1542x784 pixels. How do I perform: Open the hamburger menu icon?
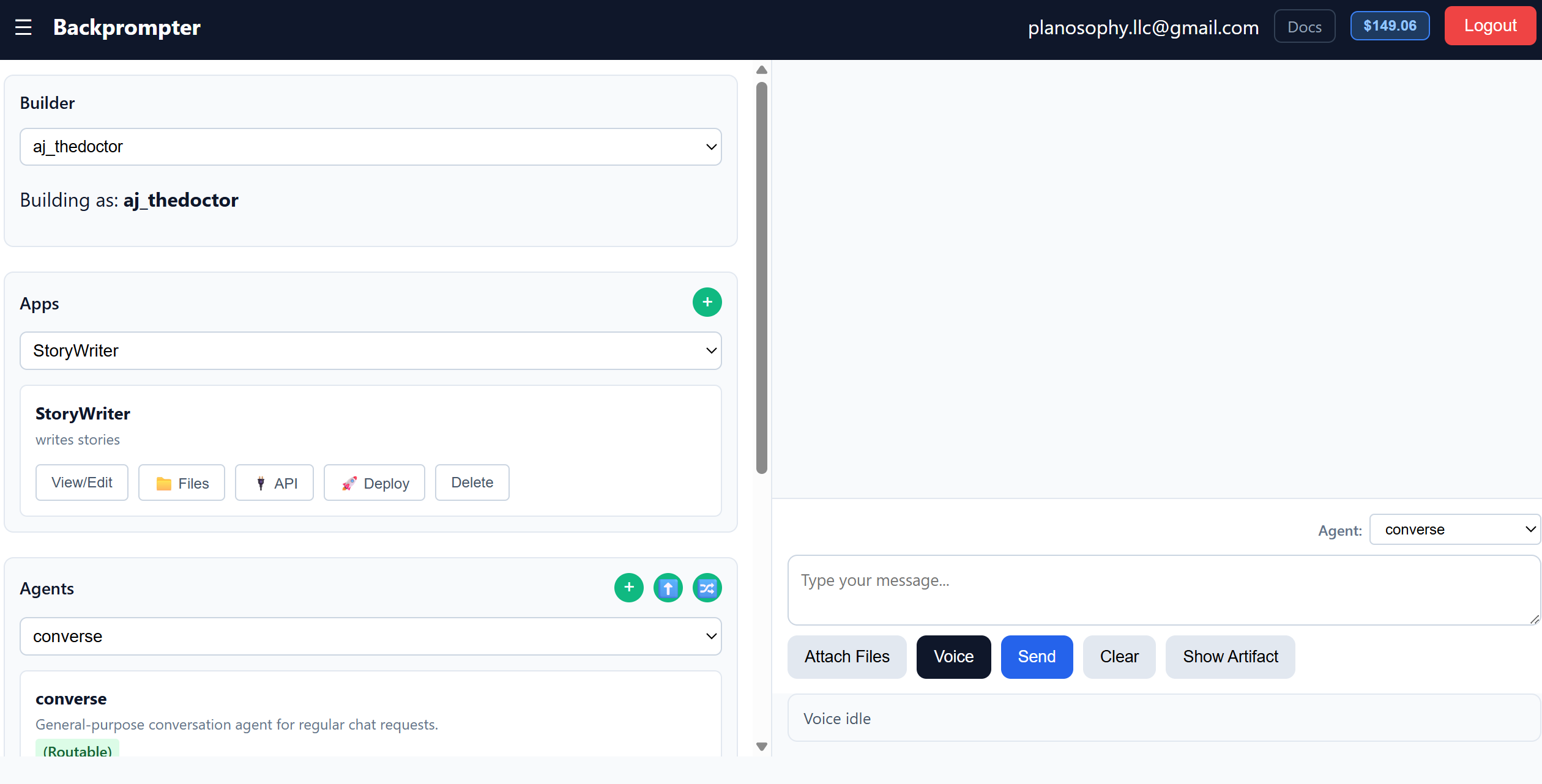(x=23, y=27)
